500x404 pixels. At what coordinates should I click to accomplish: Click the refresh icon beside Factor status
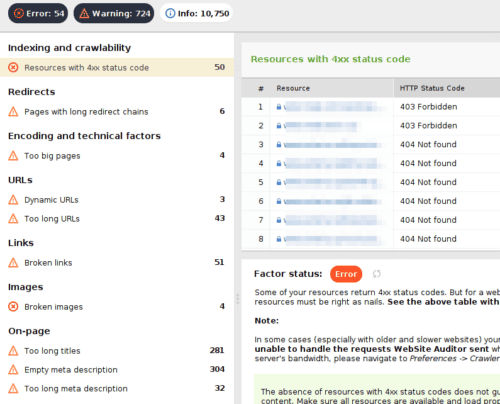tap(377, 274)
